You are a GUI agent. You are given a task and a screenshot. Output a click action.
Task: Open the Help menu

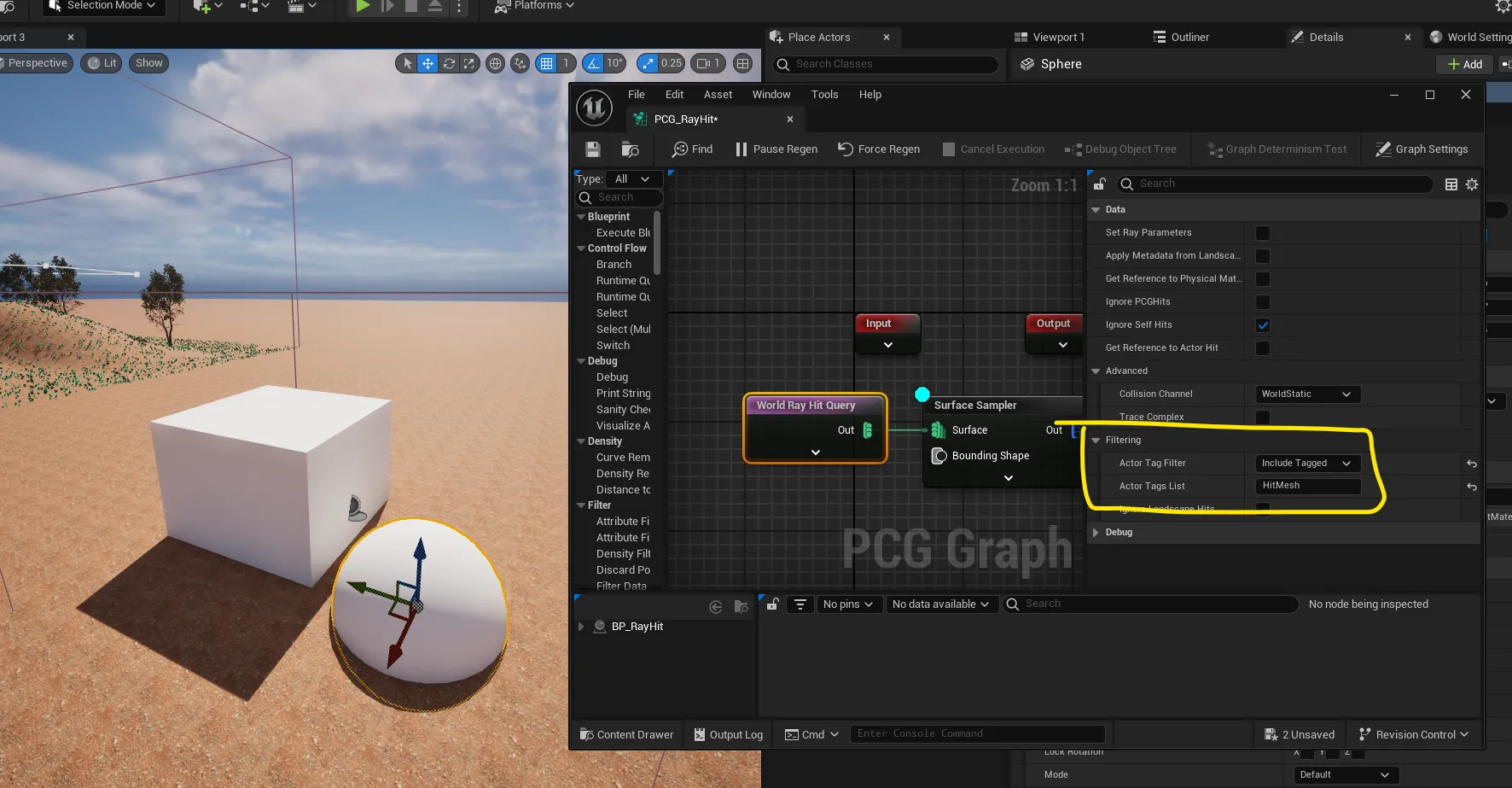click(870, 95)
